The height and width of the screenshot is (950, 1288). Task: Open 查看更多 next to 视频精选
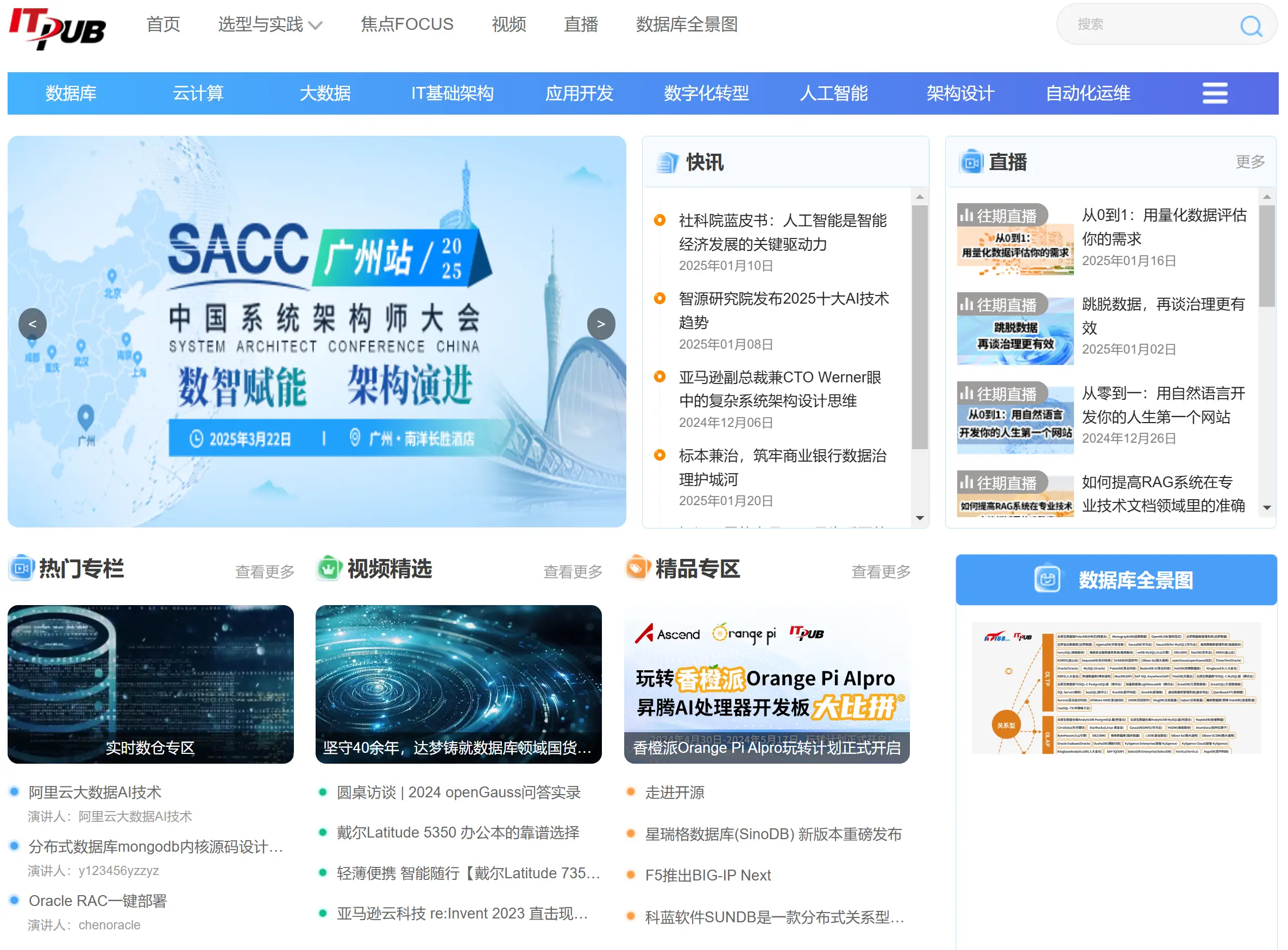click(x=573, y=571)
